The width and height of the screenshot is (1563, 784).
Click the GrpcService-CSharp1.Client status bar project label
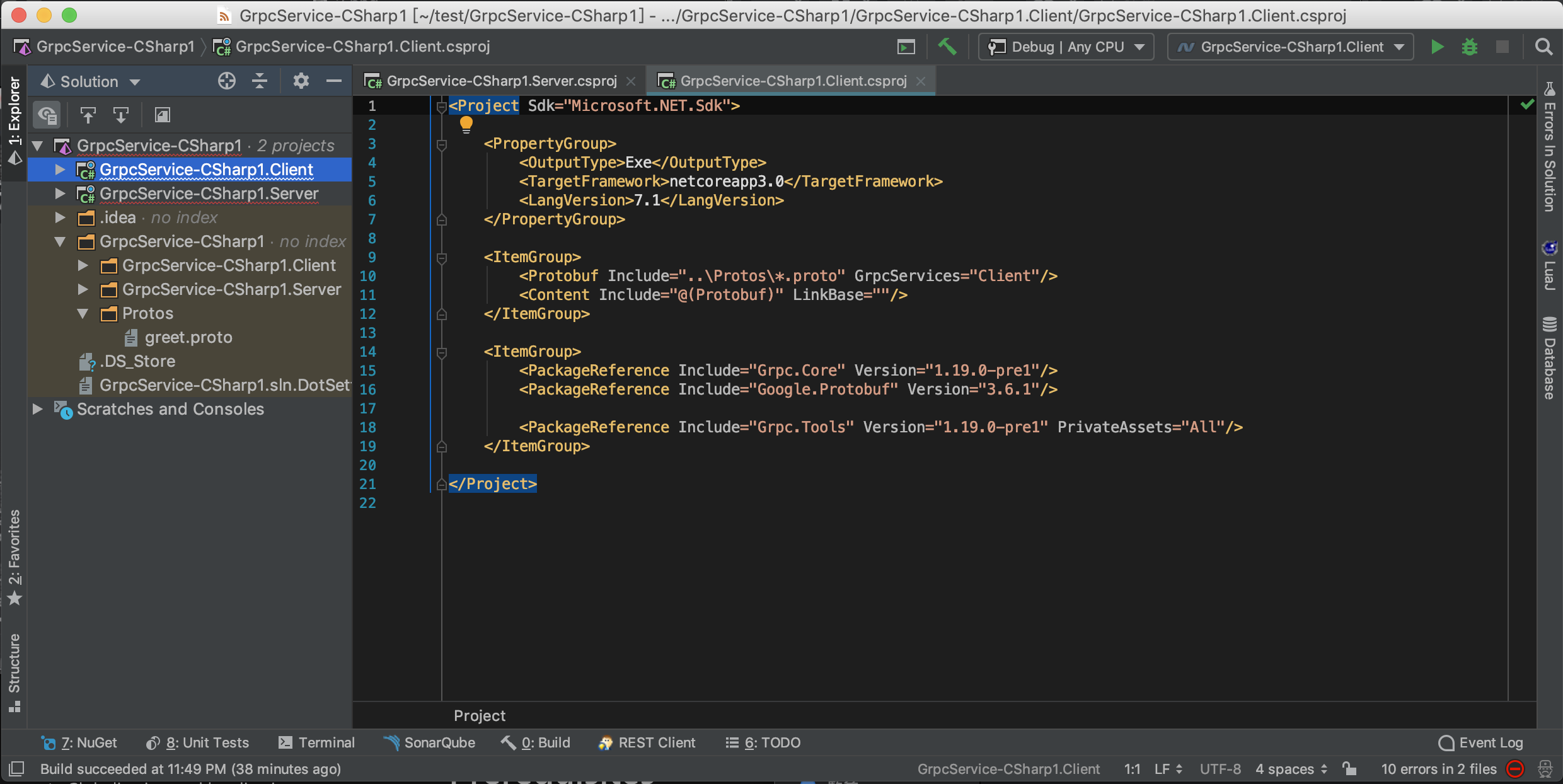(1008, 769)
